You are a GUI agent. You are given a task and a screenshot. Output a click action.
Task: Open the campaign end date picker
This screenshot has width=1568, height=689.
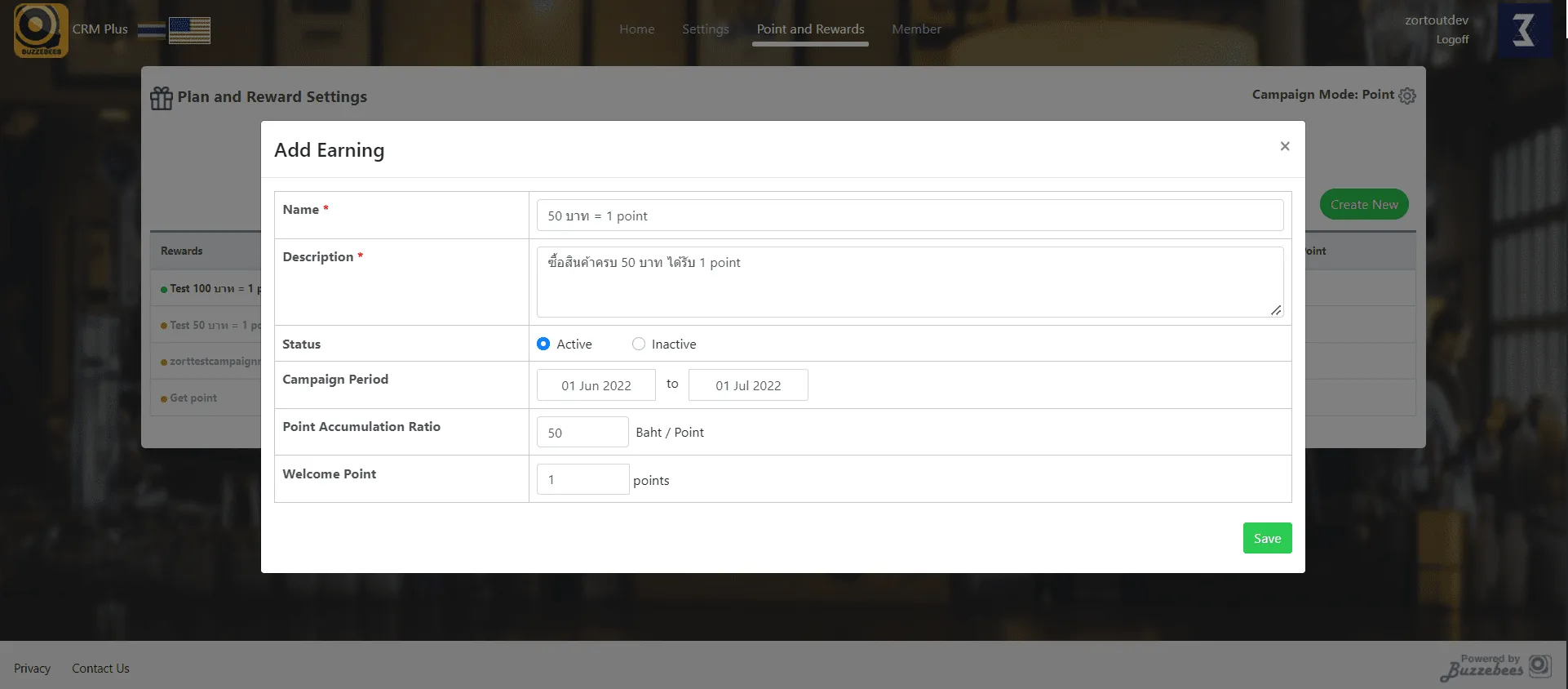748,385
